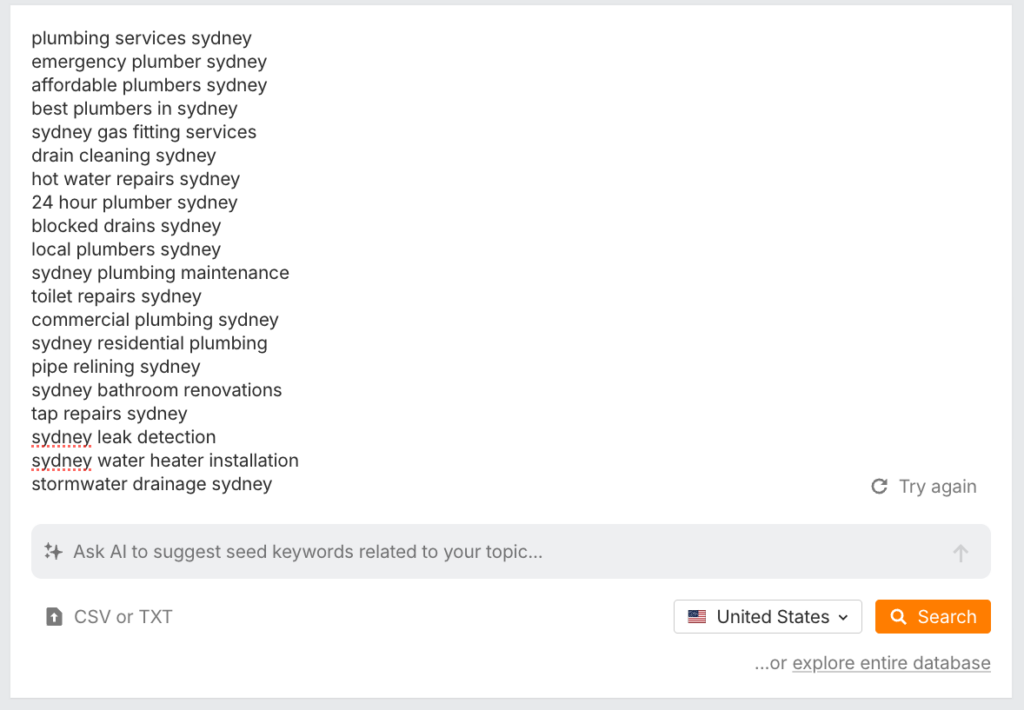1024x710 pixels.
Task: Place cursor on "plumbing services sydney" line
Action: click(142, 39)
